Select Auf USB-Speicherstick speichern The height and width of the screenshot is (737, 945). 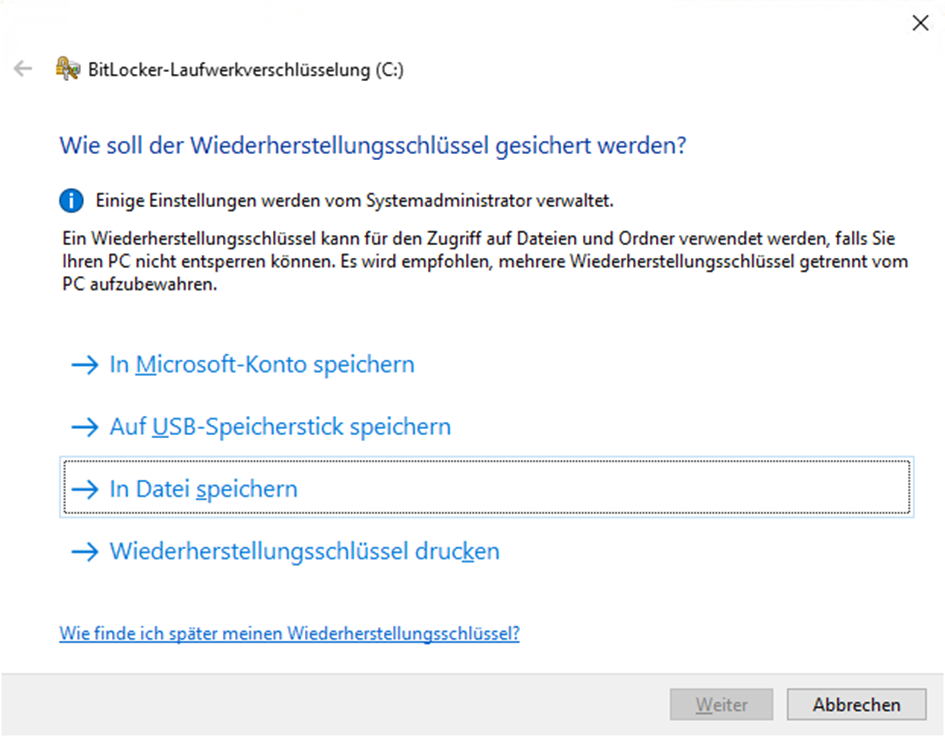pyautogui.click(x=280, y=427)
